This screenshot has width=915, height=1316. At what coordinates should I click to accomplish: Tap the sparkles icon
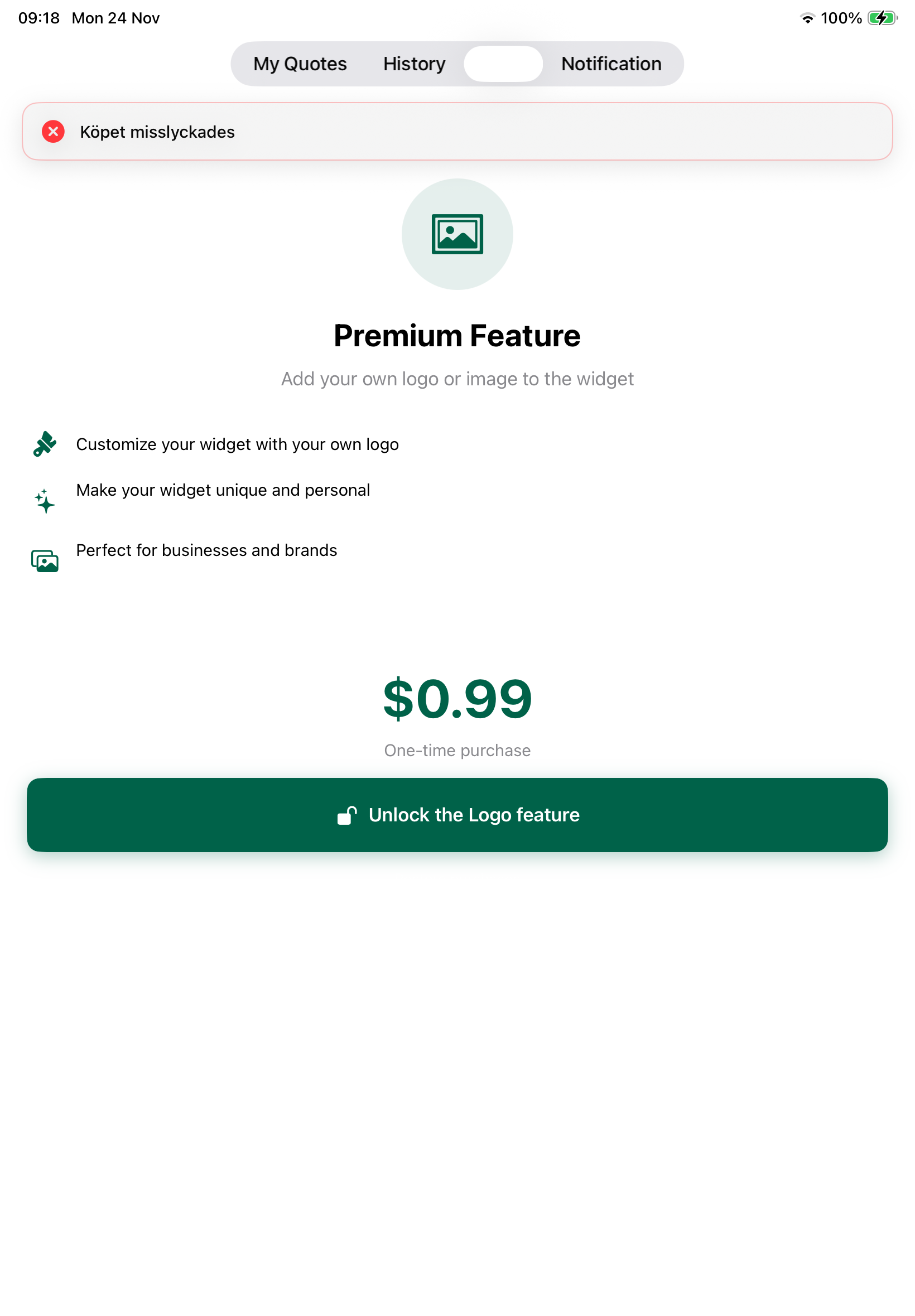pyautogui.click(x=45, y=501)
